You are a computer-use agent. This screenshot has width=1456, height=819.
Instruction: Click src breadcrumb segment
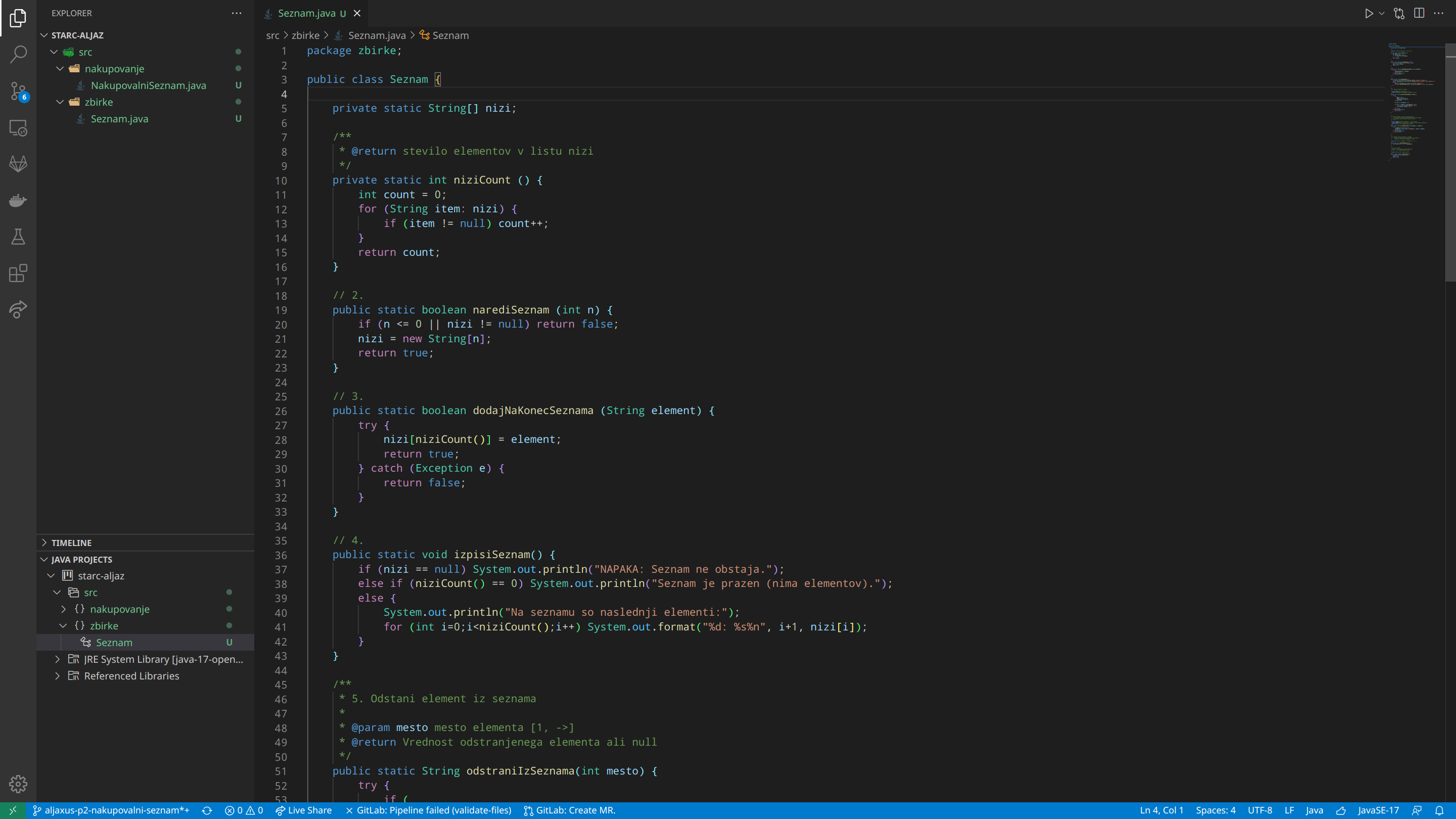[x=272, y=35]
